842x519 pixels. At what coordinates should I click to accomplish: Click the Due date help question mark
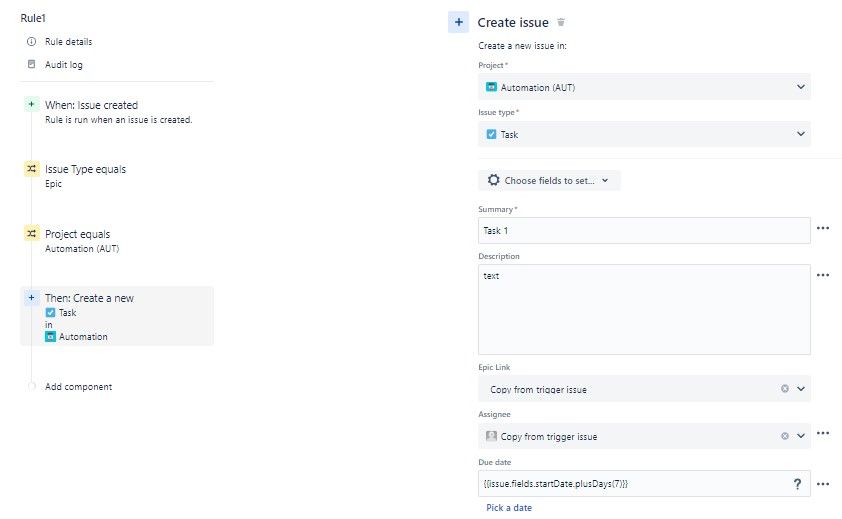[797, 484]
